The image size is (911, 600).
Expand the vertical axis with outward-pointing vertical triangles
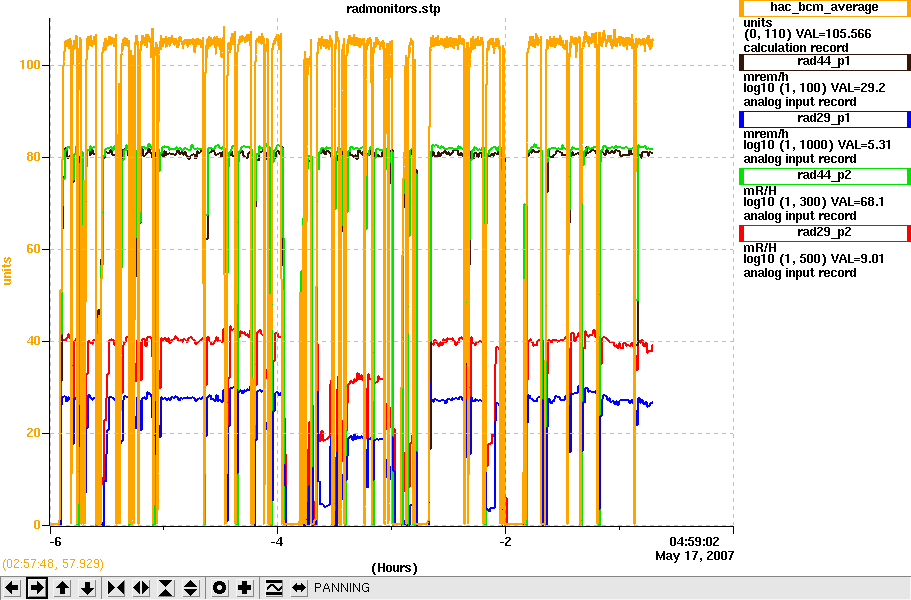[x=191, y=588]
